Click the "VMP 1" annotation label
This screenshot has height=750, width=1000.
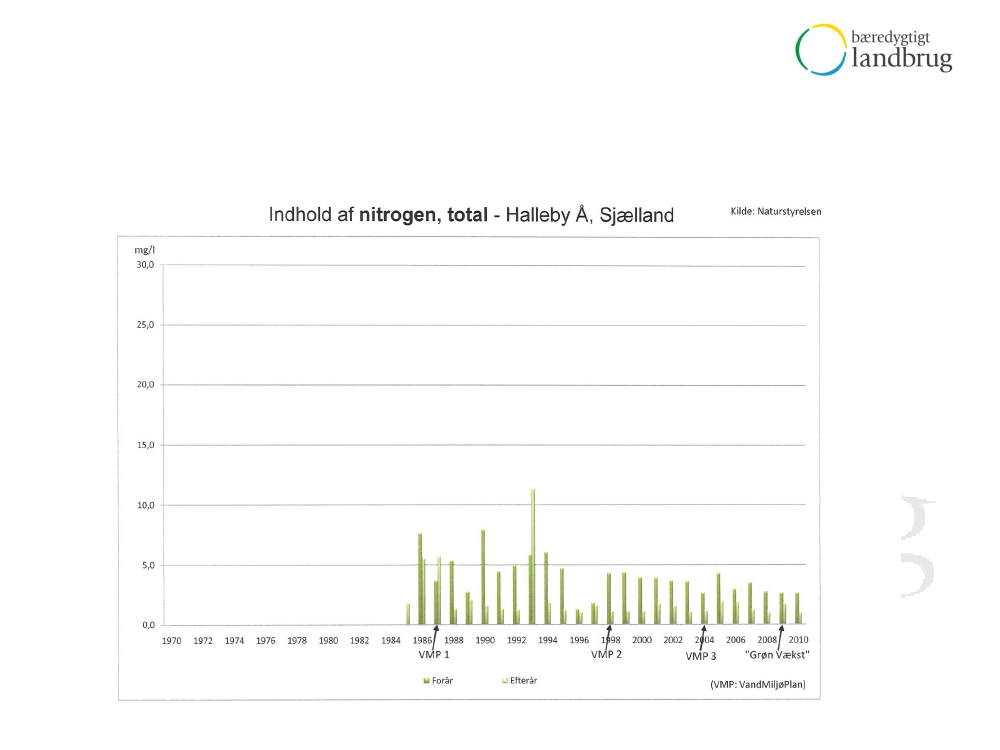click(432, 655)
